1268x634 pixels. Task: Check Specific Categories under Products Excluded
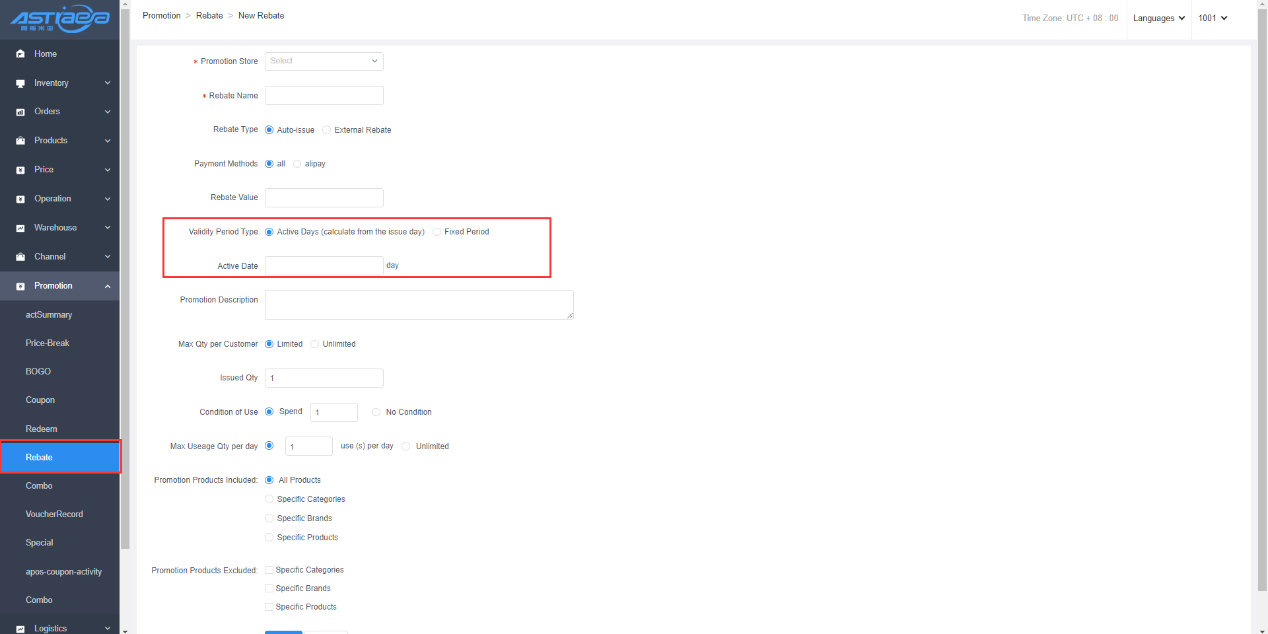point(269,570)
